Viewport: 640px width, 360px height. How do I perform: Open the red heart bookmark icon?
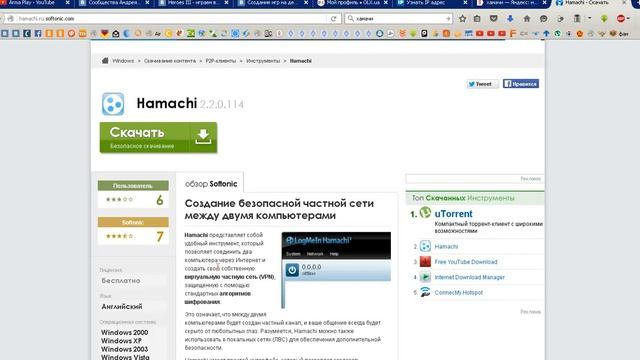(104, 33)
